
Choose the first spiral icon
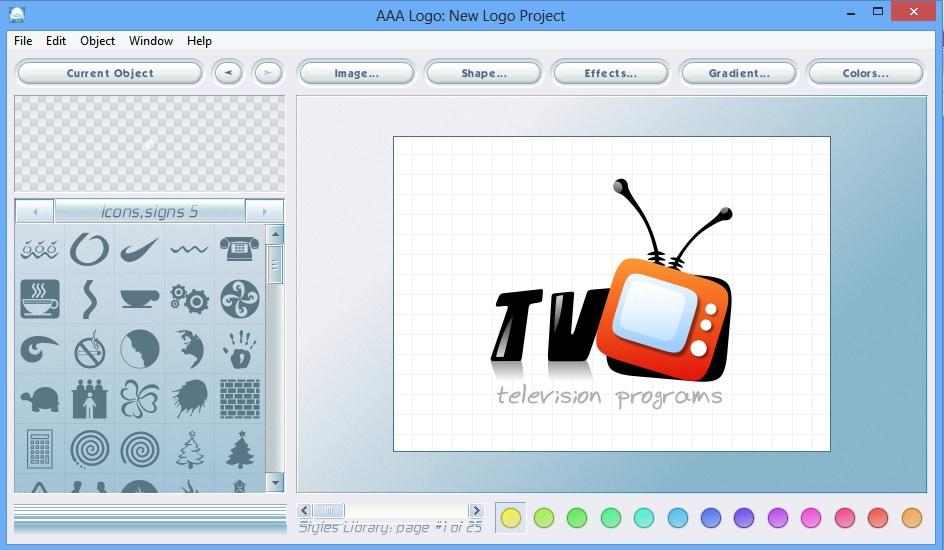click(x=90, y=449)
